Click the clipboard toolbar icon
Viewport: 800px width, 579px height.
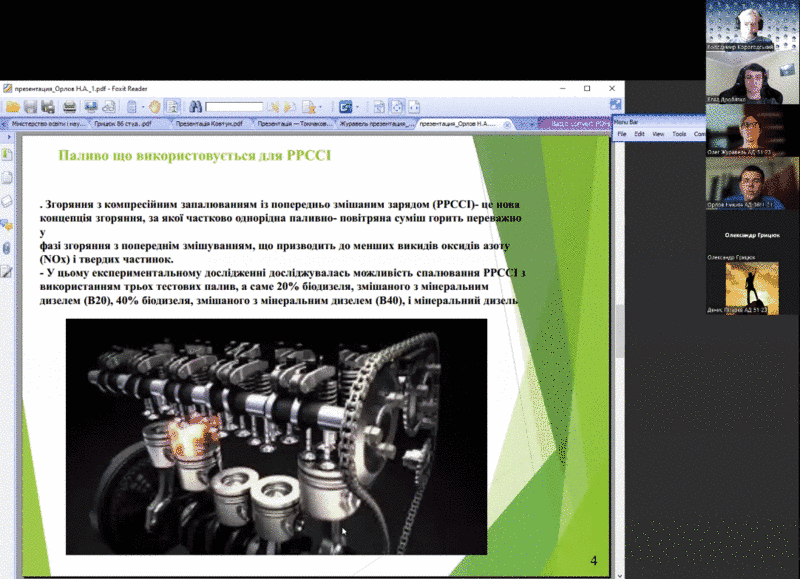pos(132,107)
